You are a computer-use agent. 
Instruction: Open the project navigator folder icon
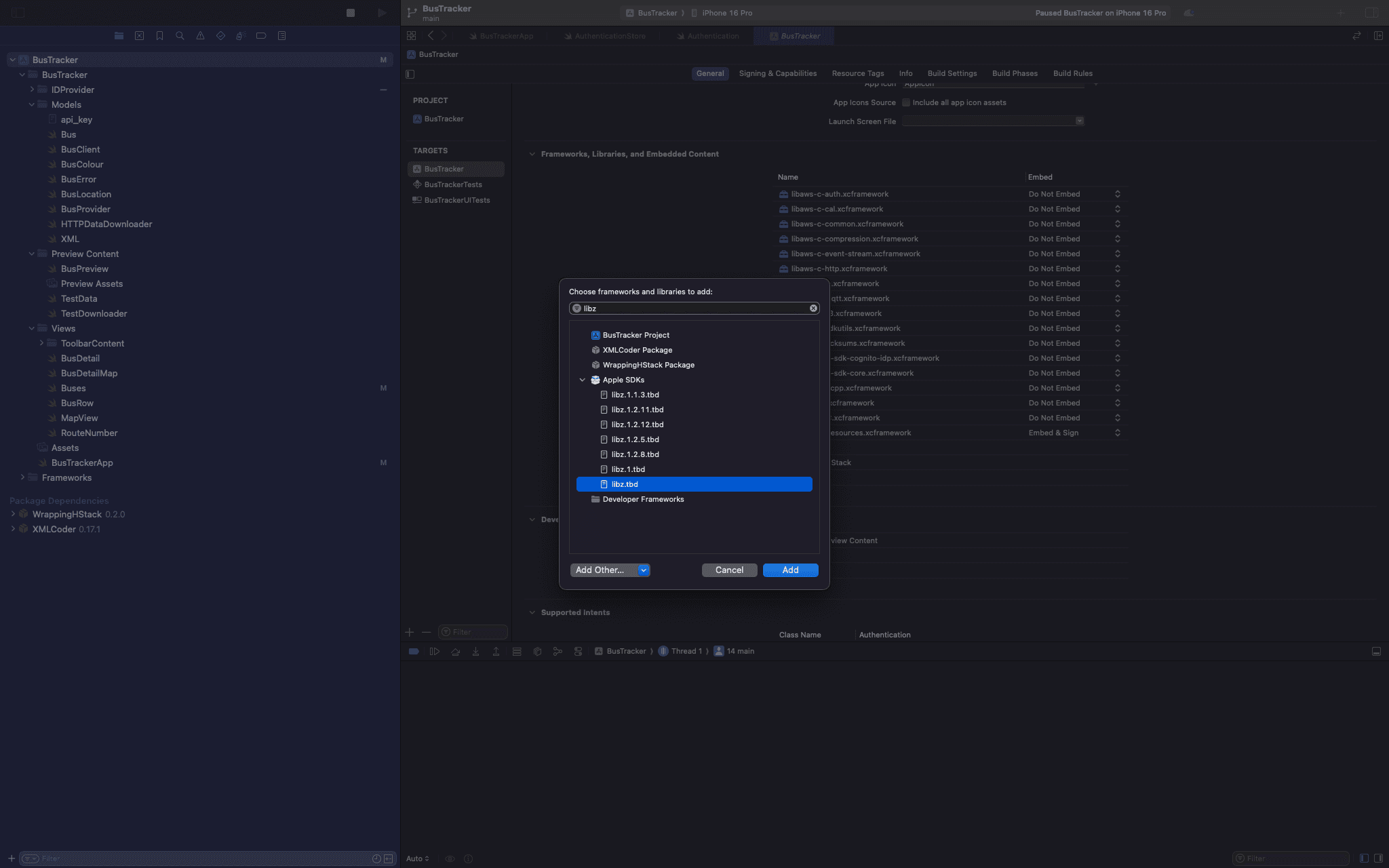119,36
